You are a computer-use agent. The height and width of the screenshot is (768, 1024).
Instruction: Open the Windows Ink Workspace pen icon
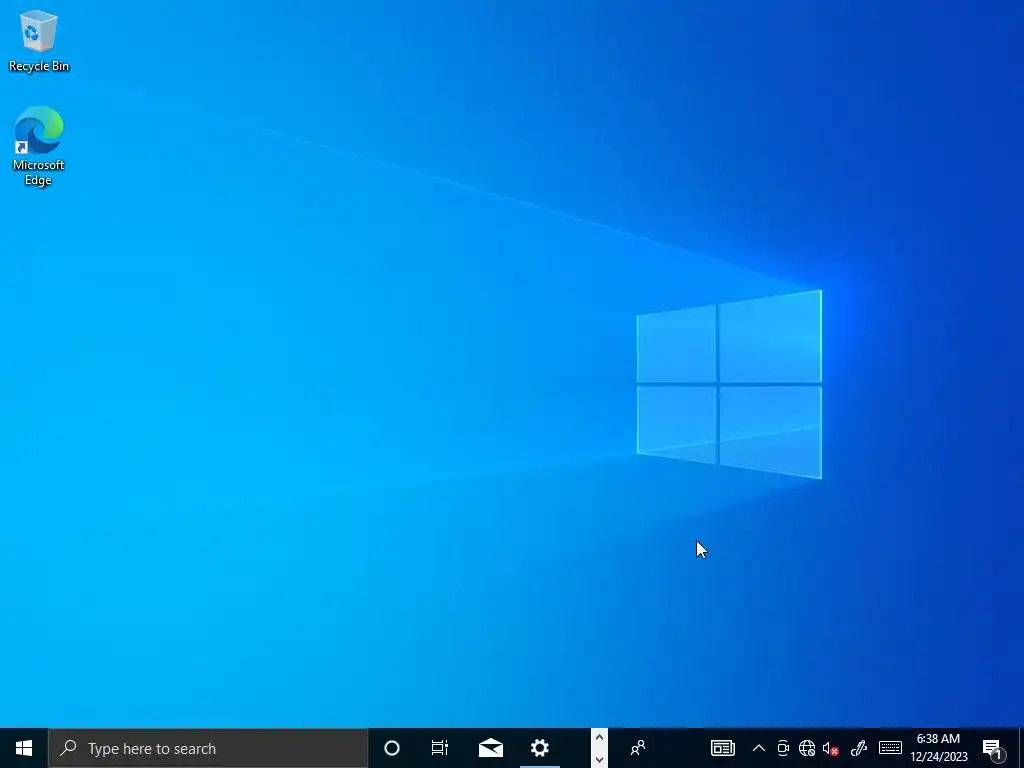pos(859,748)
